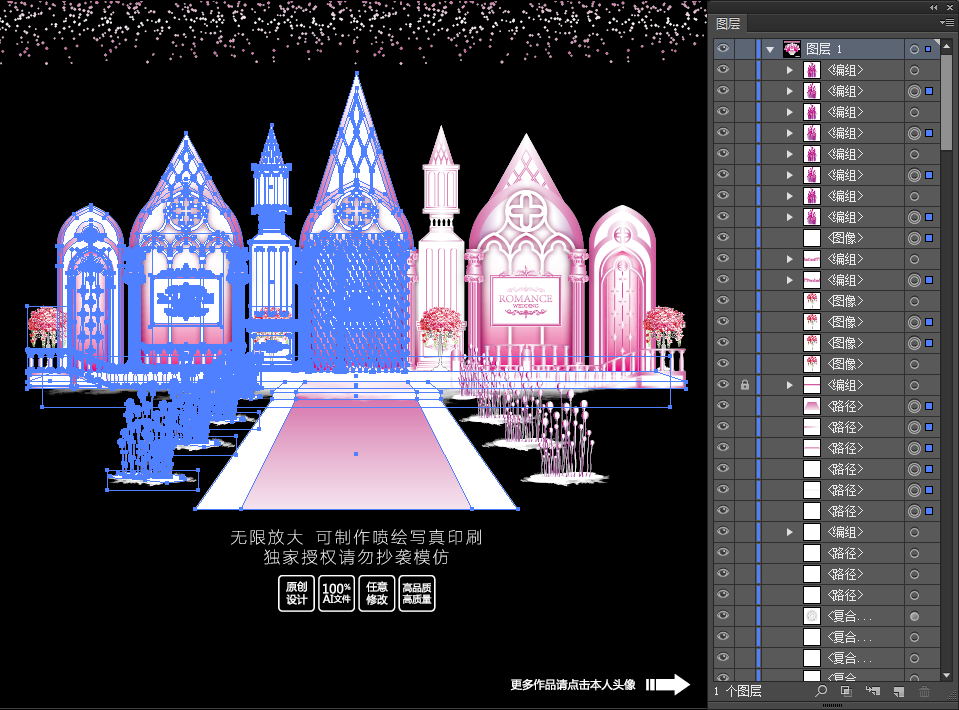Click the ROMANCE WEDDING sign on the canvas
The image size is (959, 710).
525,300
